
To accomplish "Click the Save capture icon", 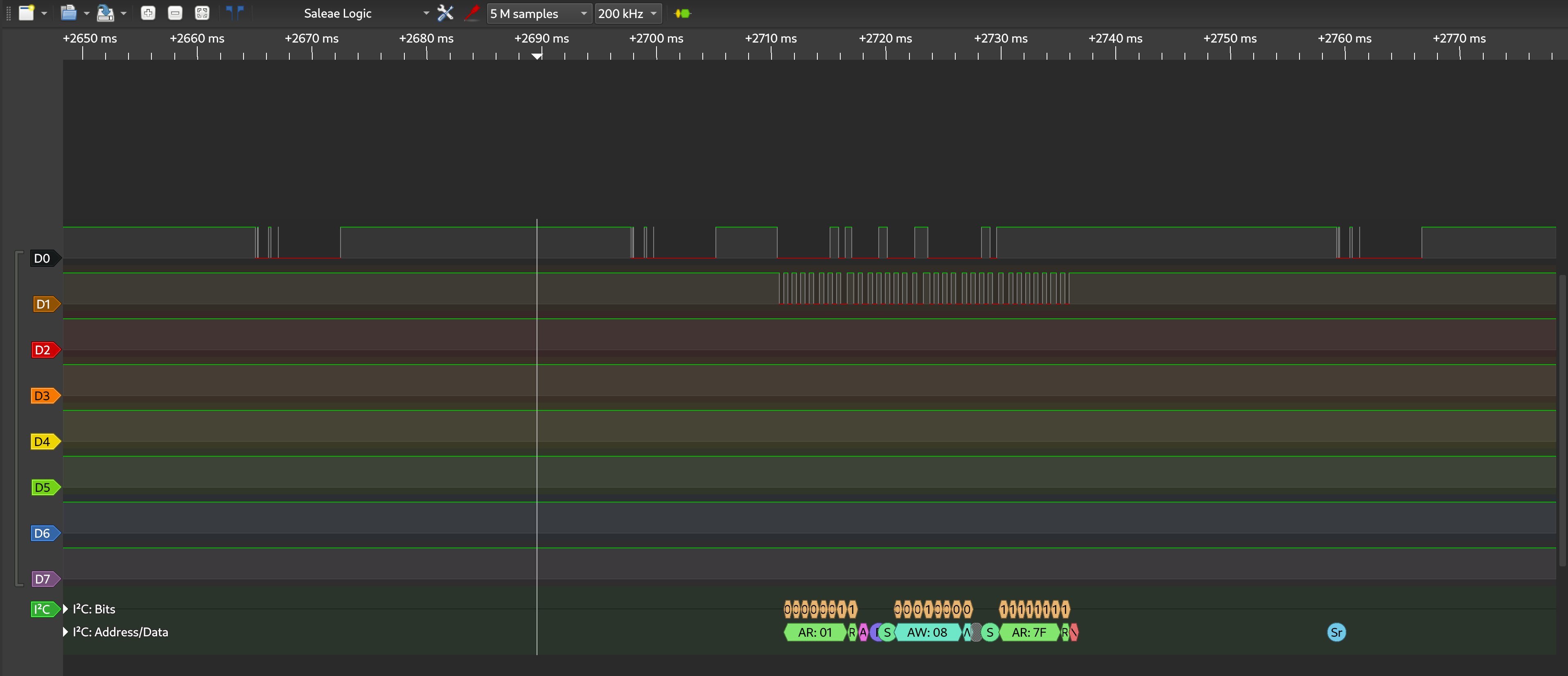I will point(105,13).
